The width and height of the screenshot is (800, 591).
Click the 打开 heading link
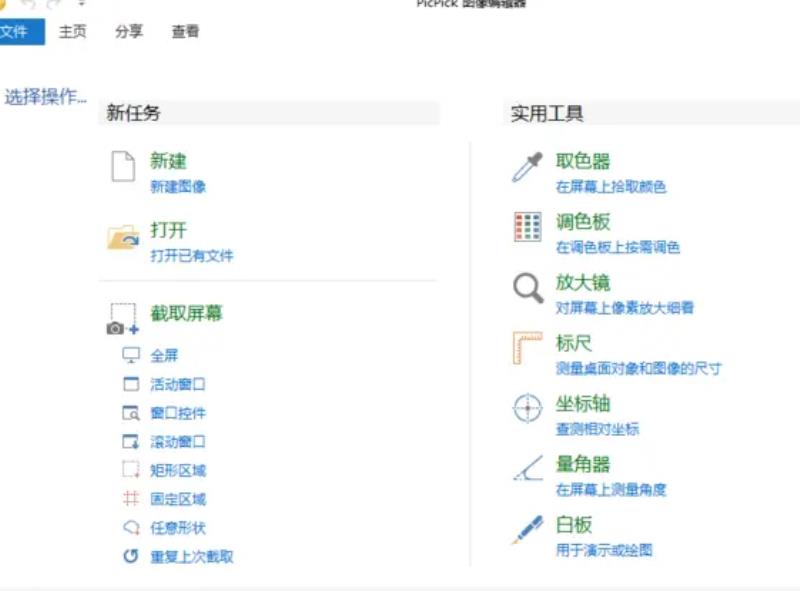(168, 230)
